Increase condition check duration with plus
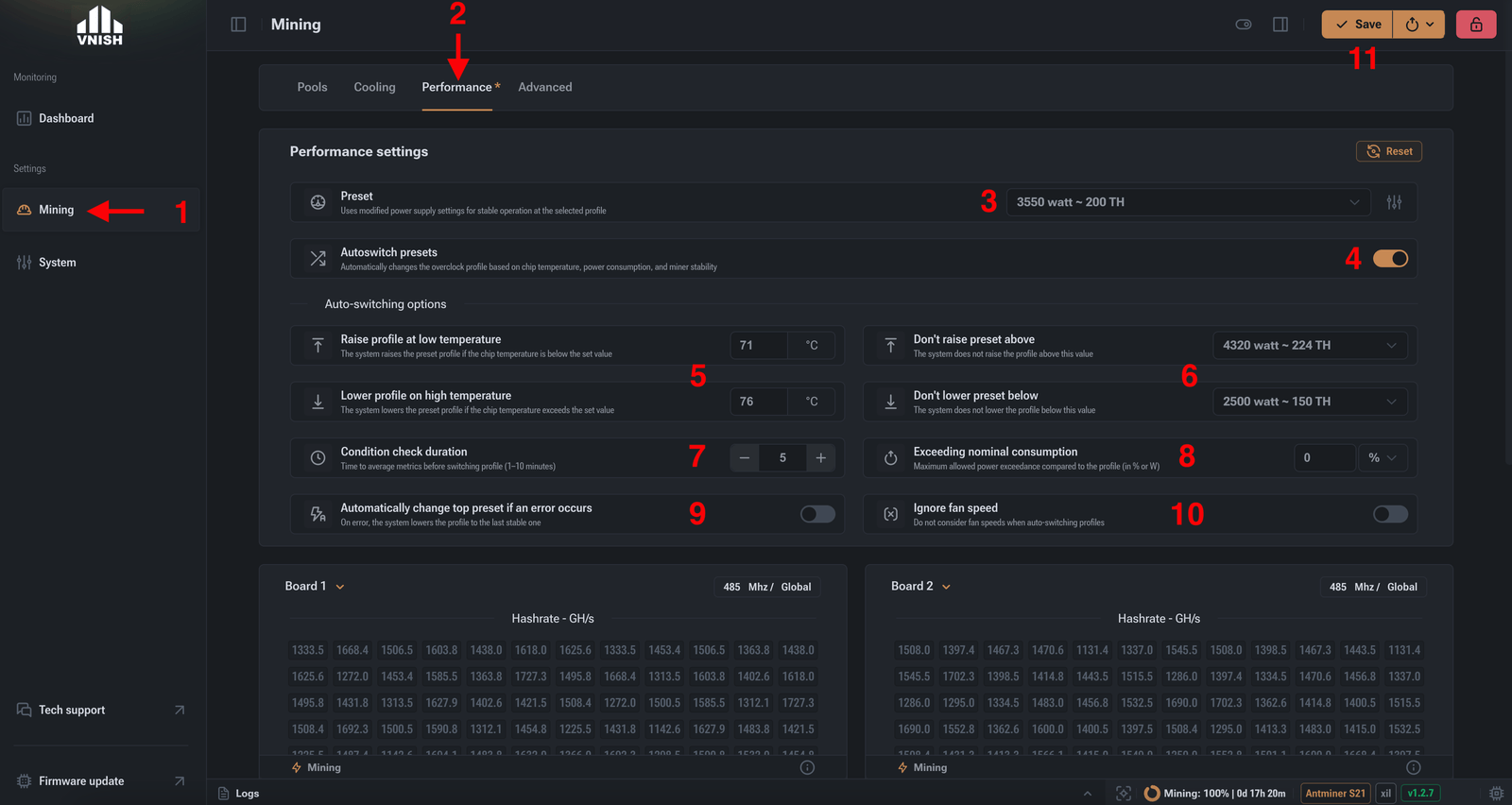 [821, 457]
